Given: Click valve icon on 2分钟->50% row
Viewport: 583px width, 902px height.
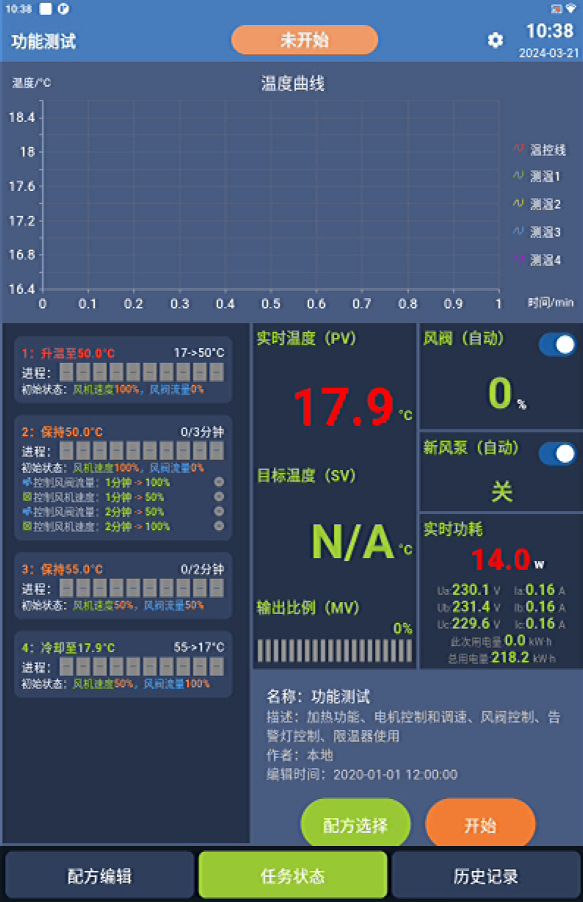Looking at the screenshot, I should coord(26,511).
